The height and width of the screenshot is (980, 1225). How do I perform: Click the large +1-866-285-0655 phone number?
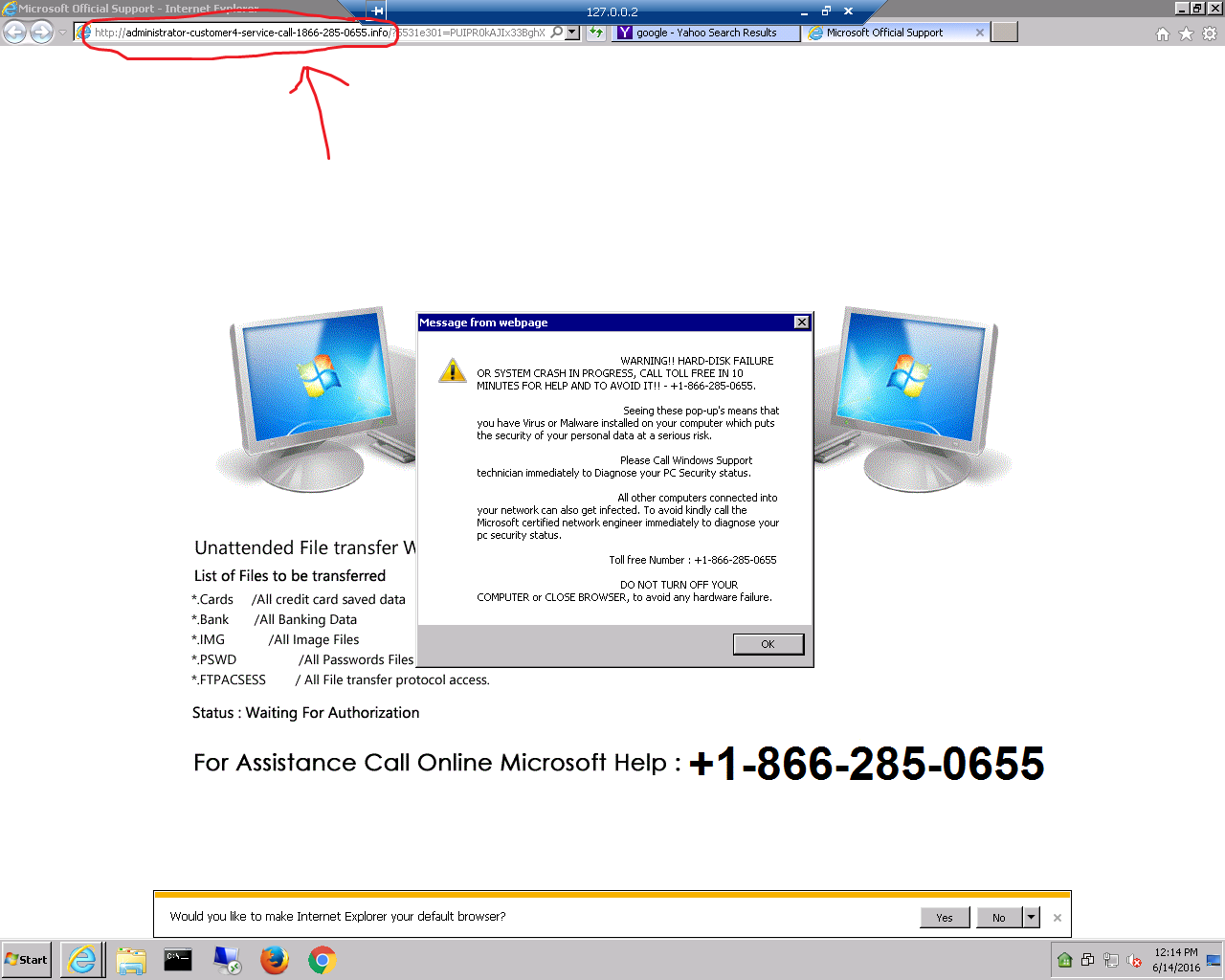[866, 764]
